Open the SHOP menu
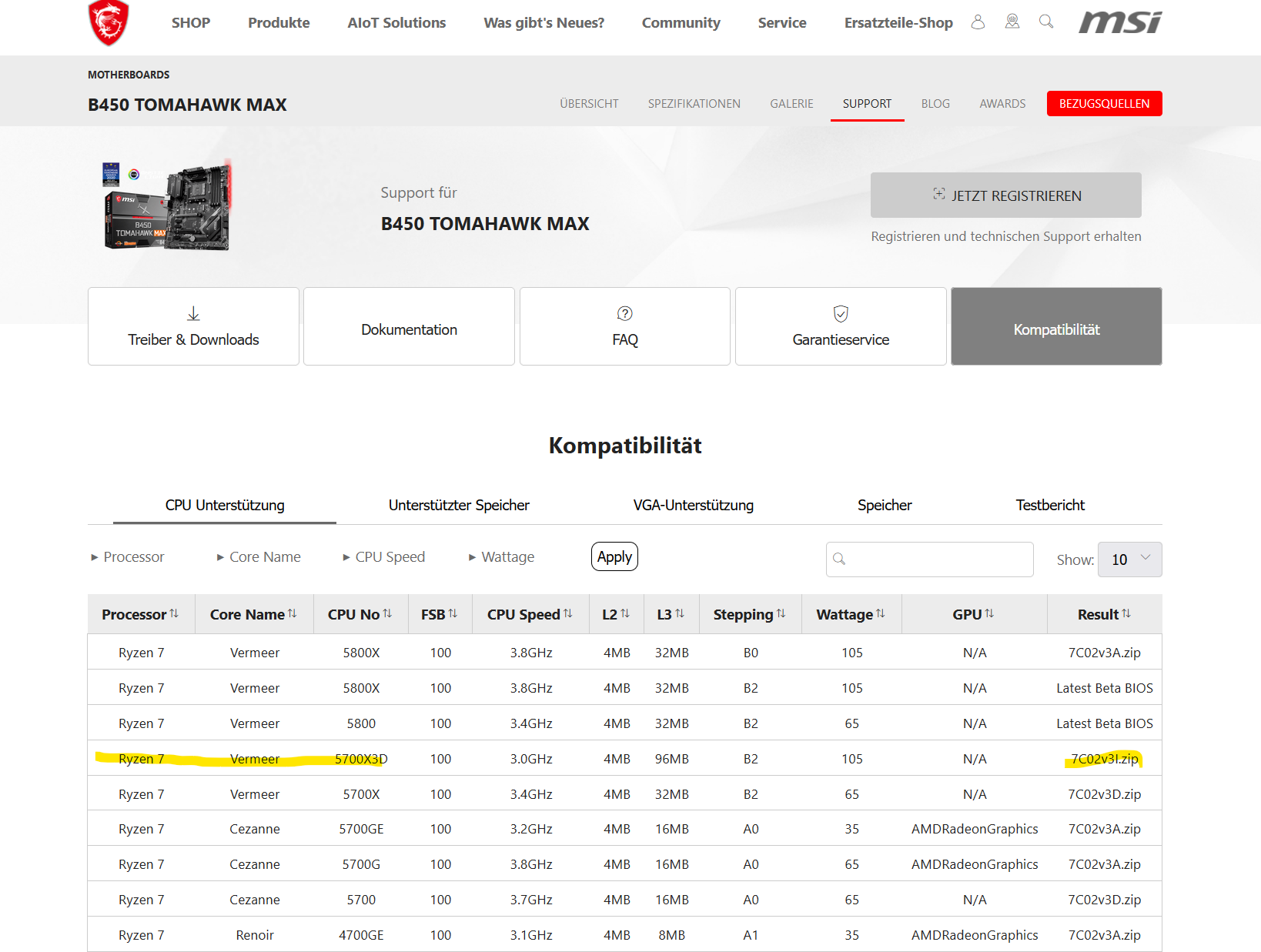This screenshot has height=952, width=1261. coord(191,23)
